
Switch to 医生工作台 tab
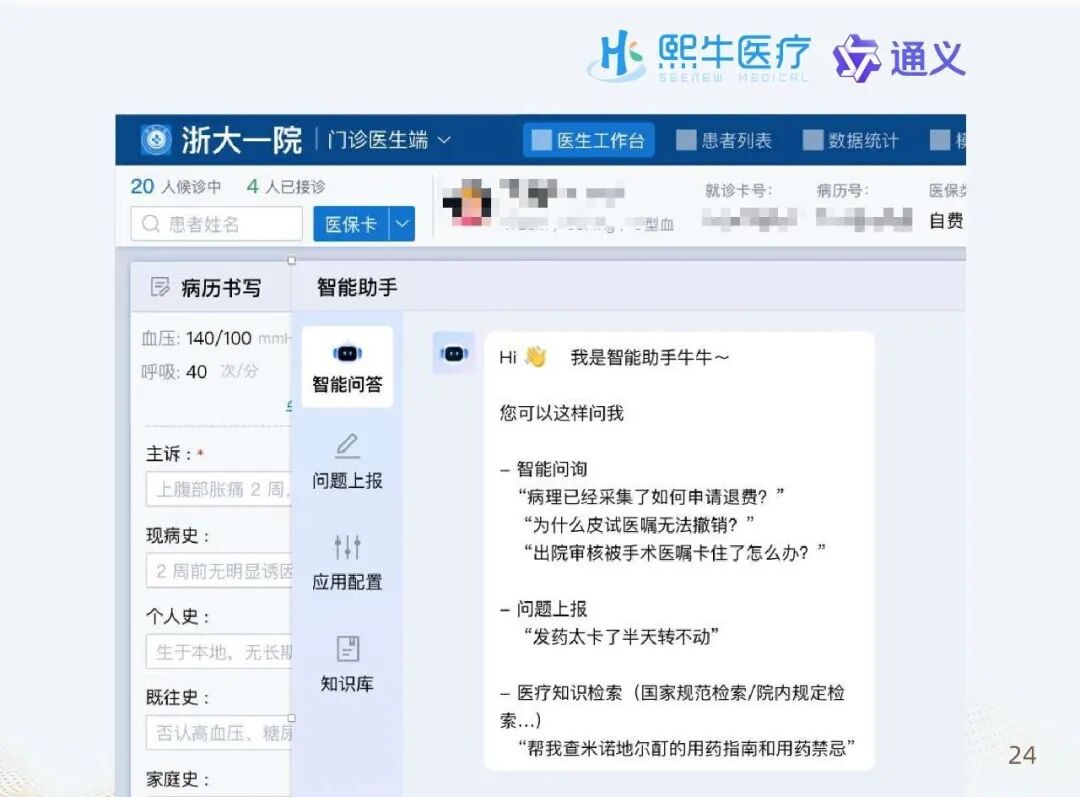pos(588,141)
